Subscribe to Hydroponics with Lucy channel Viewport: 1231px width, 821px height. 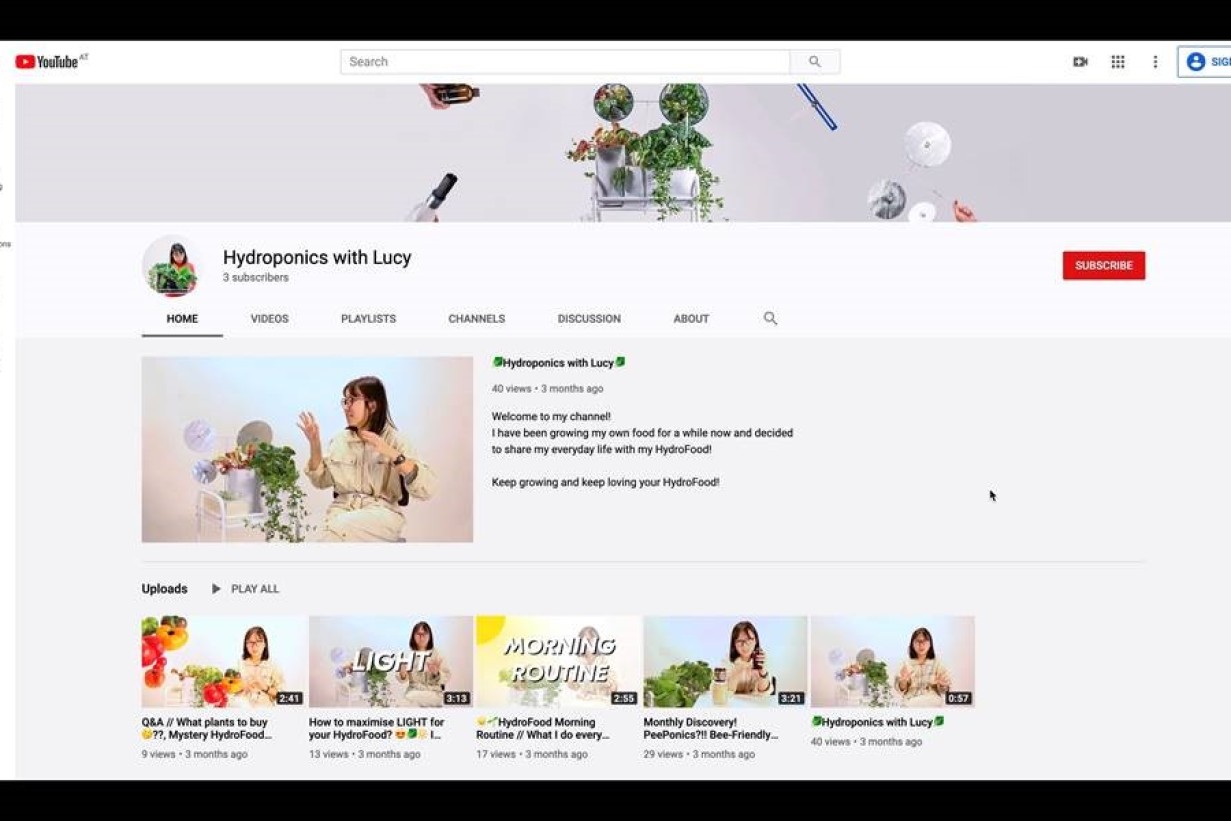click(x=1103, y=266)
